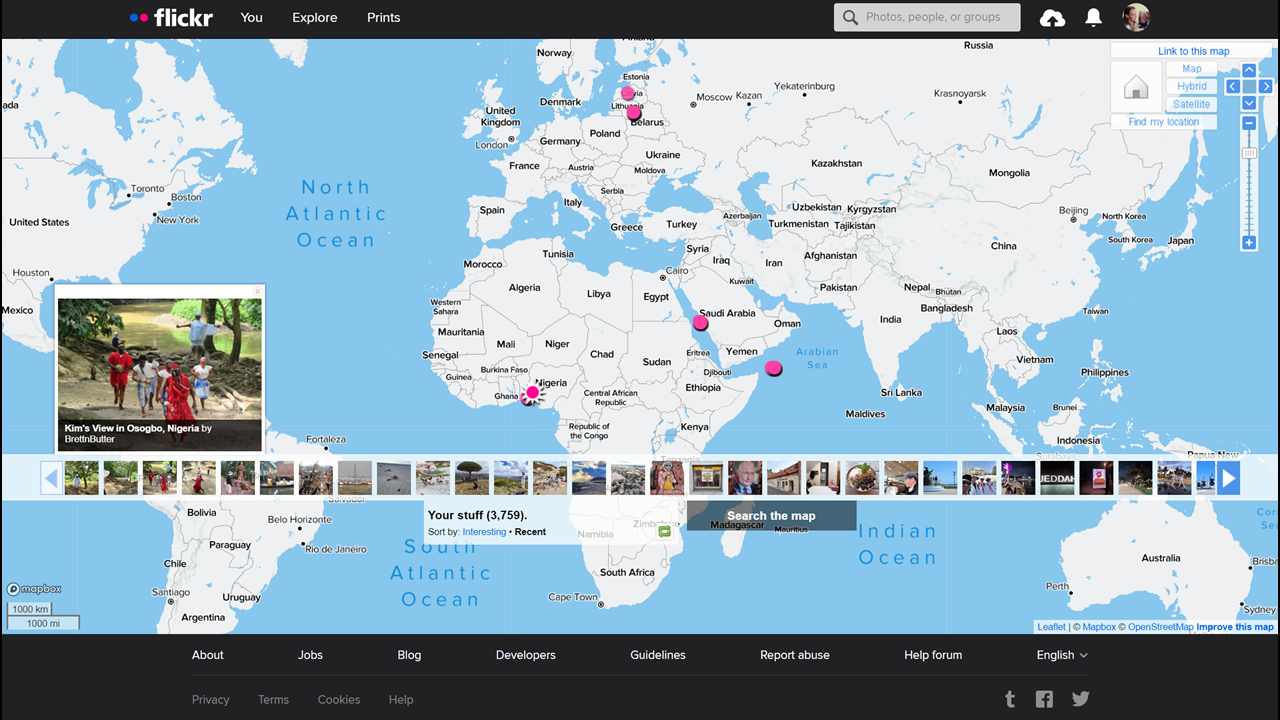1280x720 pixels.
Task: Click Help forum link
Action: 933,655
